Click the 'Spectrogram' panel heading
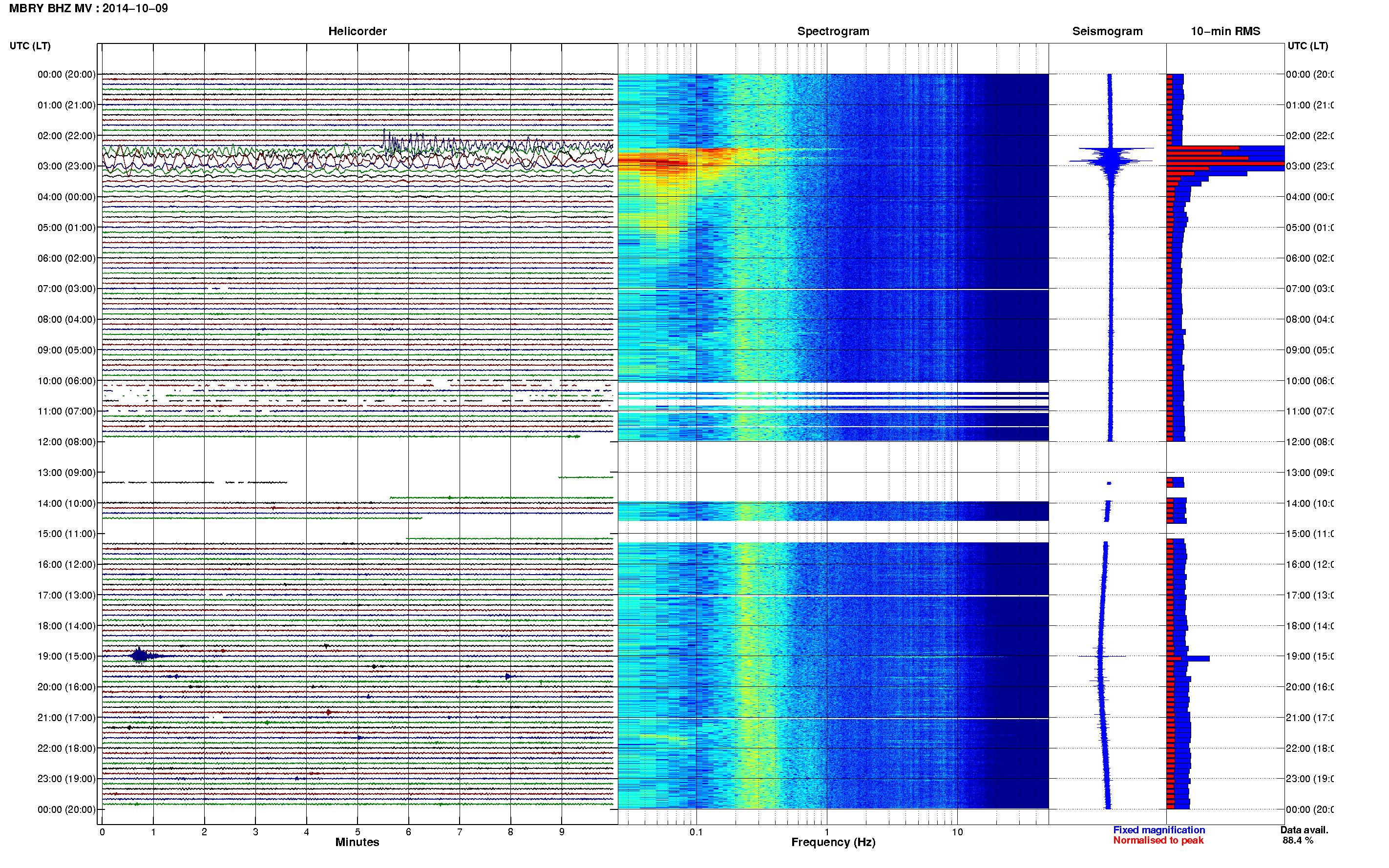 833,31
